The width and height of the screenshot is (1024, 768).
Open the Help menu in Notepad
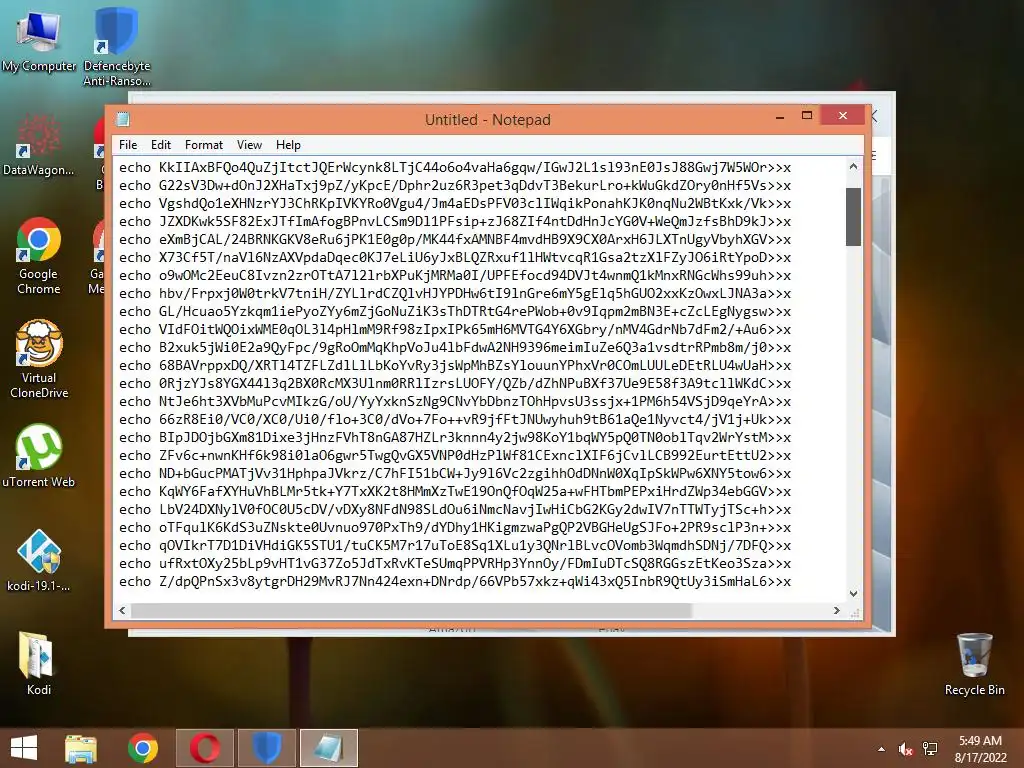[x=288, y=145]
